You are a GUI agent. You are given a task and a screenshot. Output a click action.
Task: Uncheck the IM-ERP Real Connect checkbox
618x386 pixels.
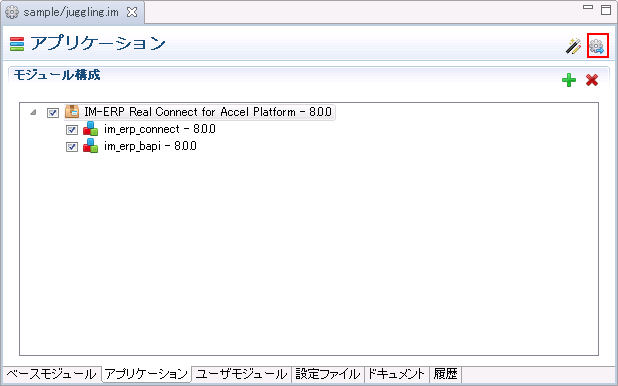coord(53,113)
